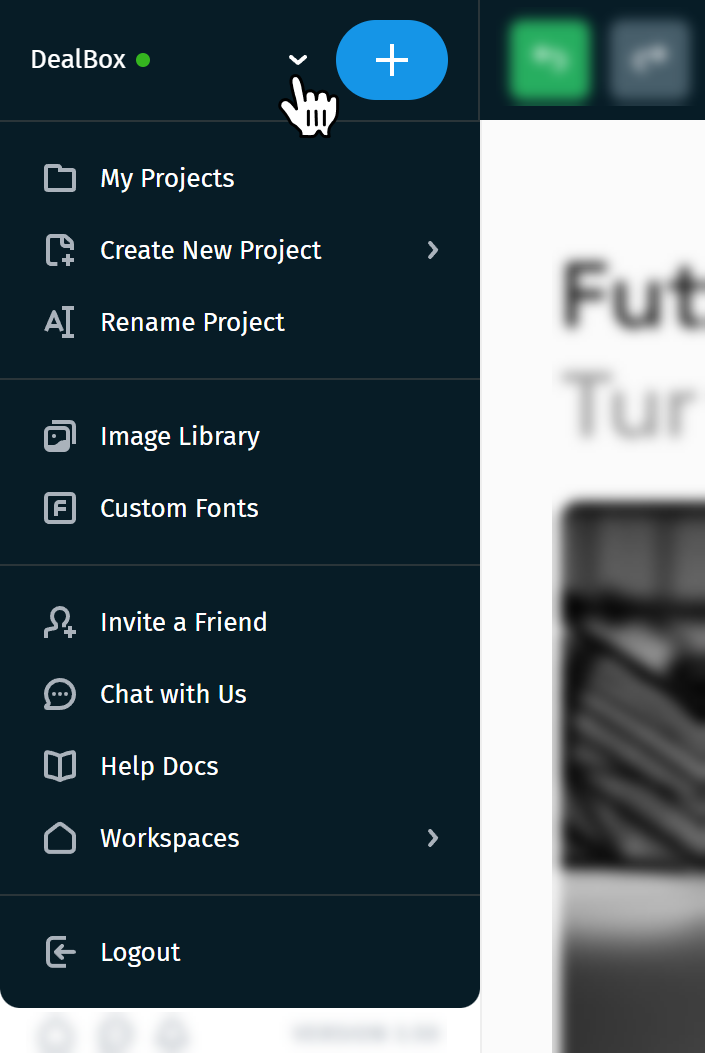The height and width of the screenshot is (1053, 705).
Task: Open My Projects menu item
Action: point(240,179)
